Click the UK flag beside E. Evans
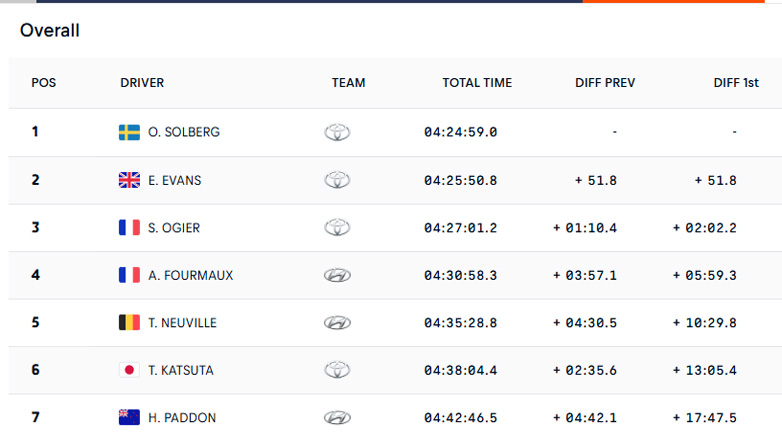Image resolution: width=782 pixels, height=440 pixels. [x=129, y=180]
